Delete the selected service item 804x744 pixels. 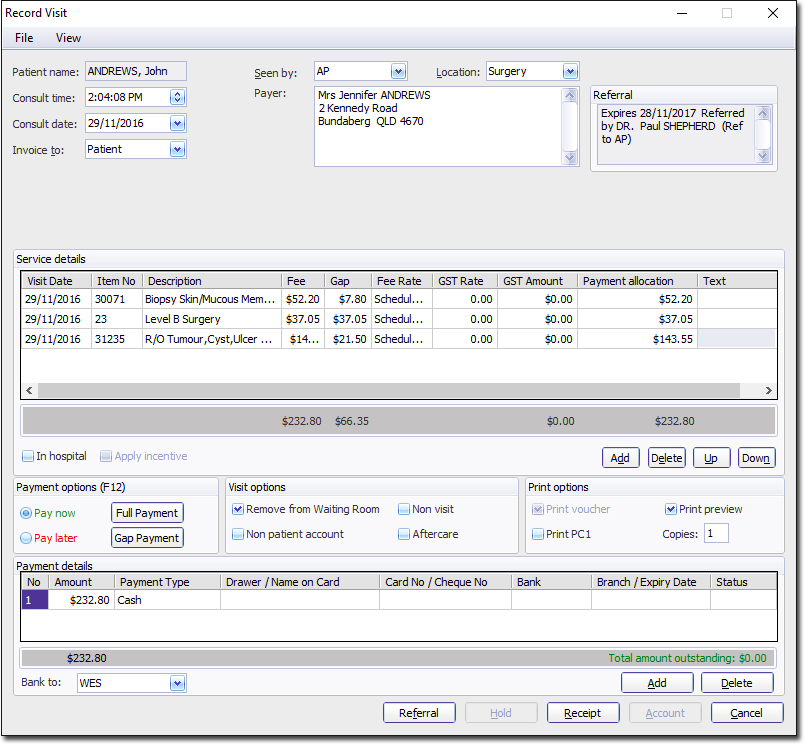point(666,458)
